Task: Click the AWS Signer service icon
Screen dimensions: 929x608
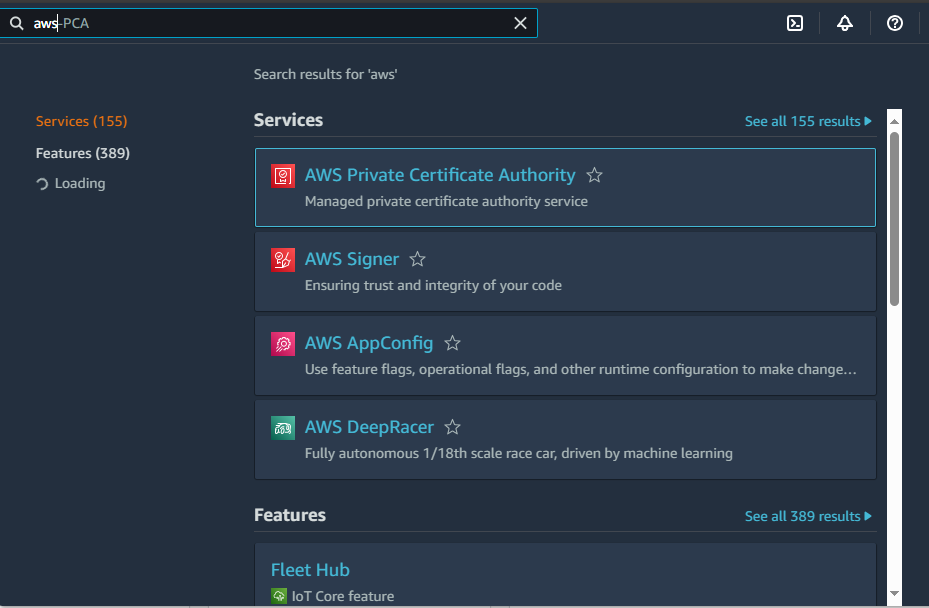Action: pyautogui.click(x=283, y=260)
